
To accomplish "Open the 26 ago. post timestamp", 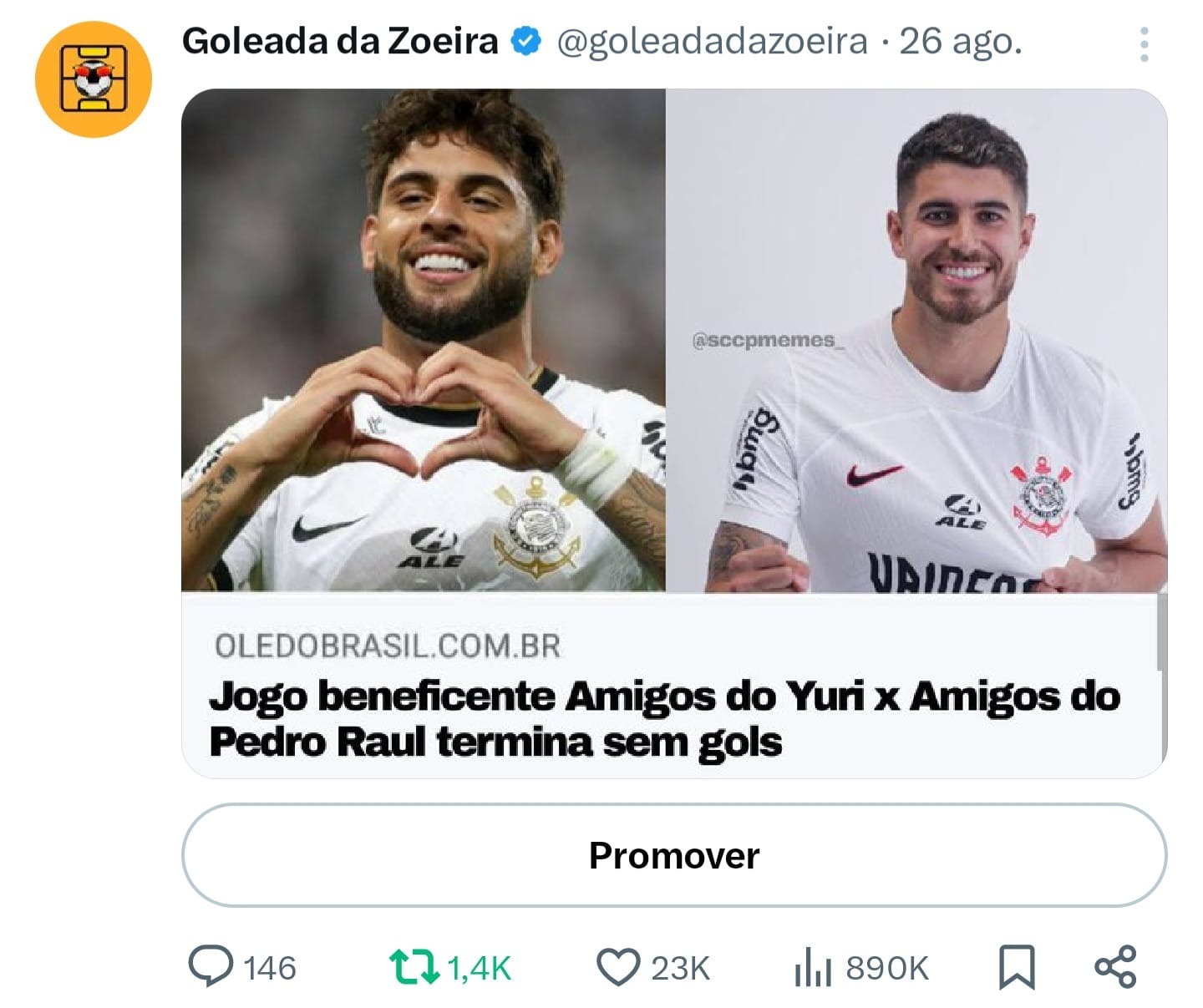I will coord(961,41).
